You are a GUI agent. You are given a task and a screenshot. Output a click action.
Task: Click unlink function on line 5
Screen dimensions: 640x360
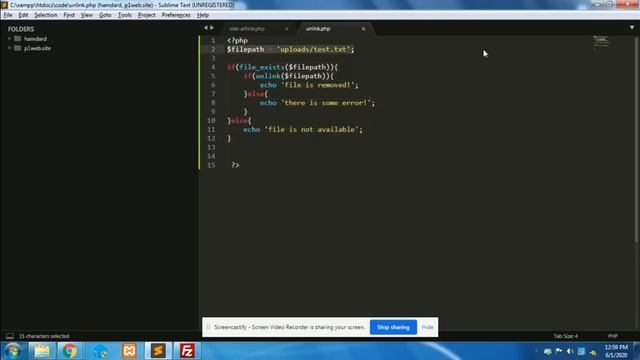[x=268, y=76]
